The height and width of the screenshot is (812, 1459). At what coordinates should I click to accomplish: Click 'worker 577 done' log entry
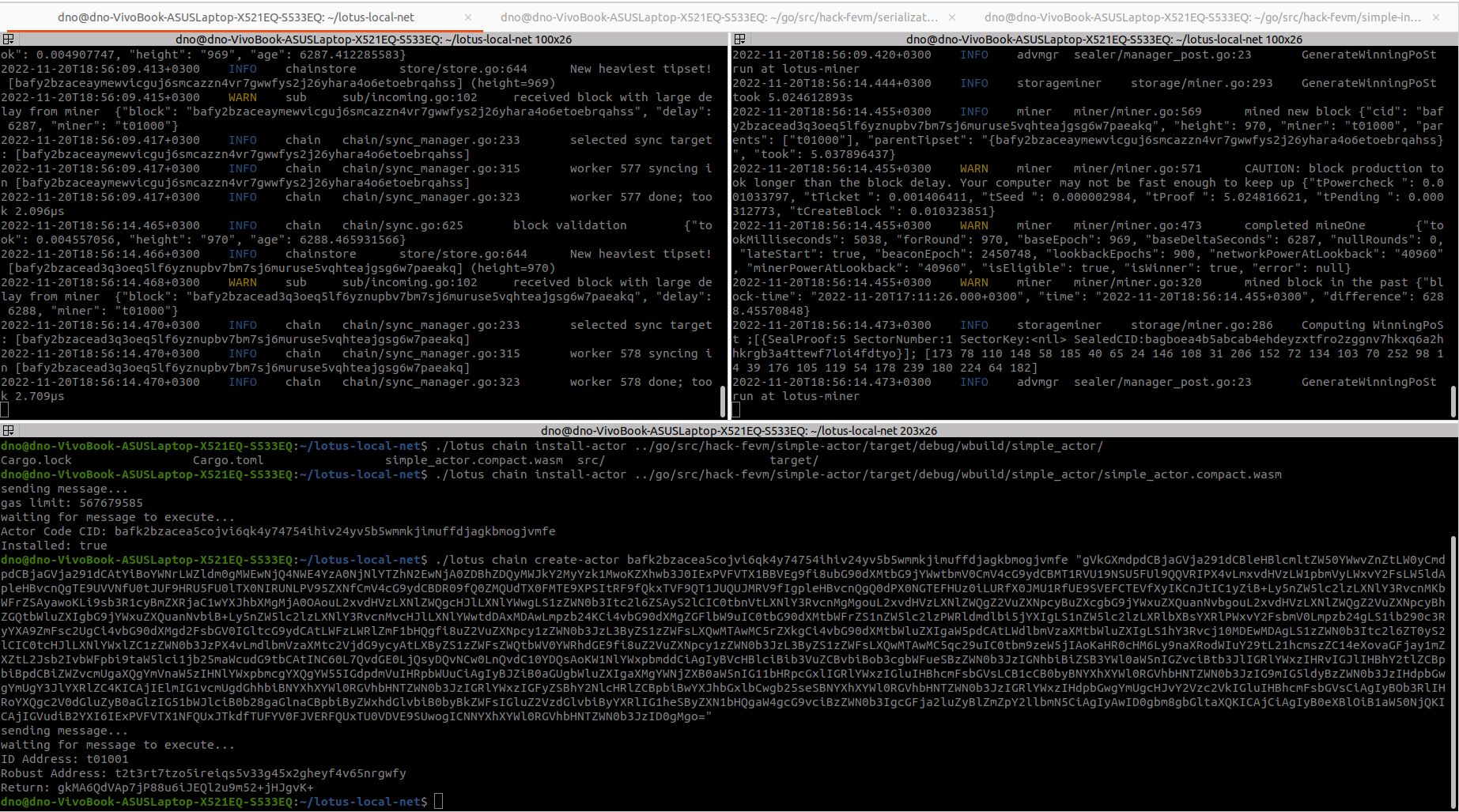627,197
